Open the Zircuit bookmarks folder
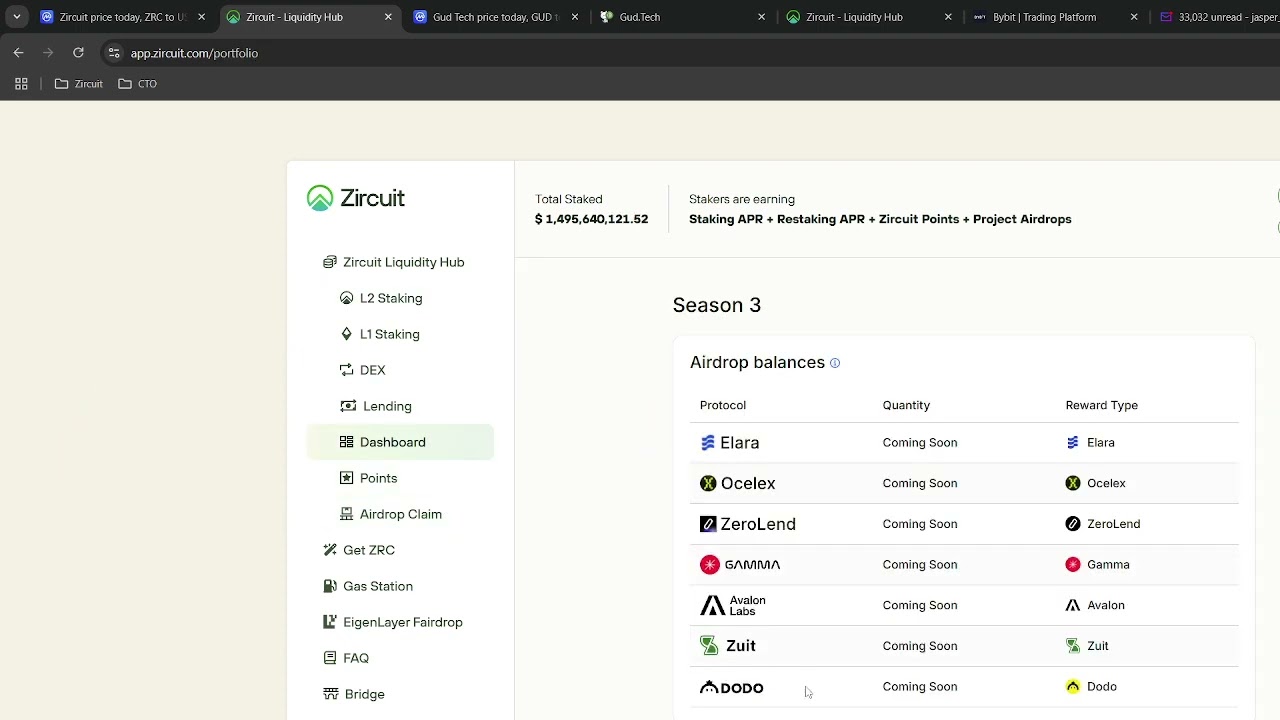Screen dimensions: 1280x720 (x=79, y=84)
